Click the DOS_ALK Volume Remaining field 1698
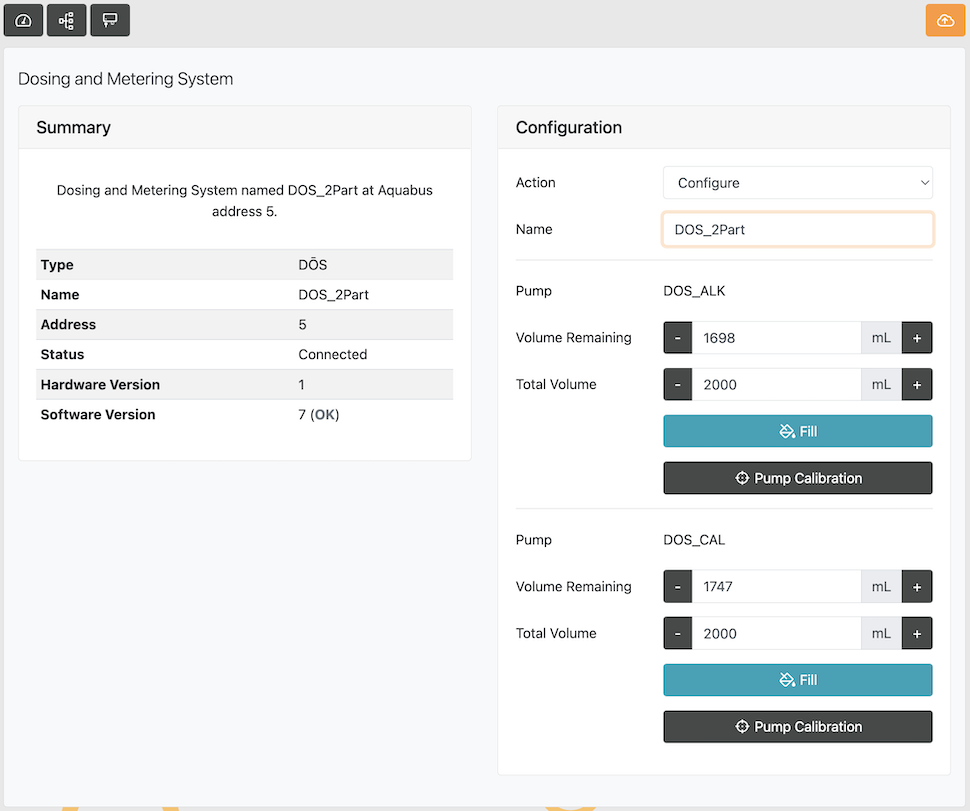This screenshot has width=970, height=811. 776,338
